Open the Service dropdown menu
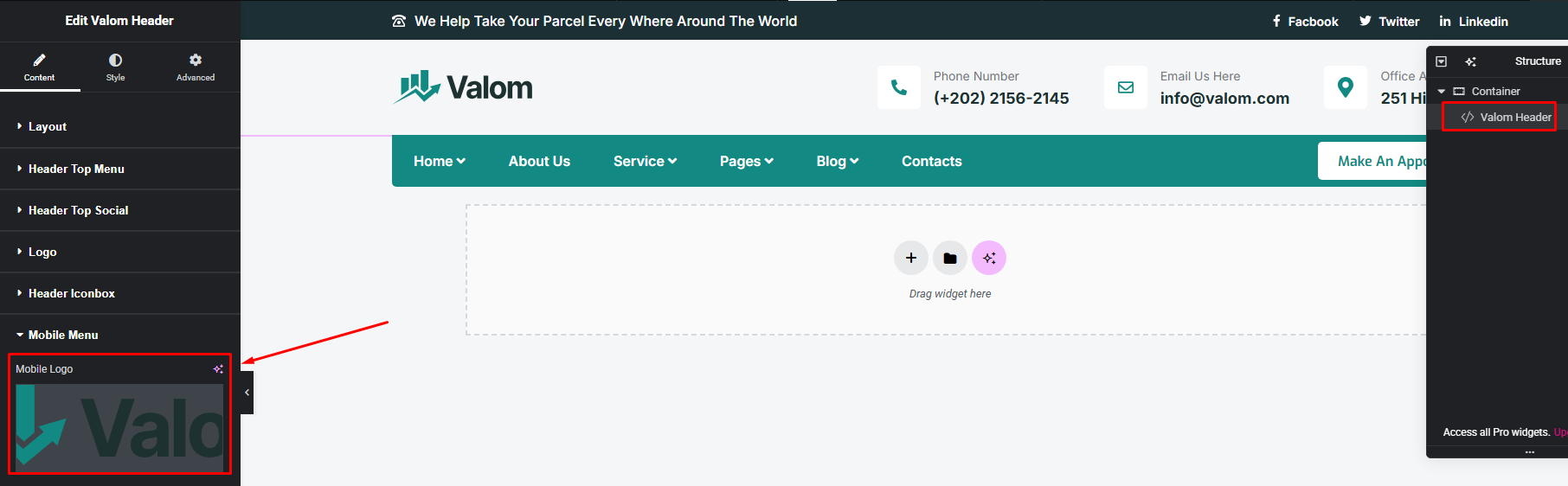This screenshot has width=1568, height=486. click(x=645, y=161)
